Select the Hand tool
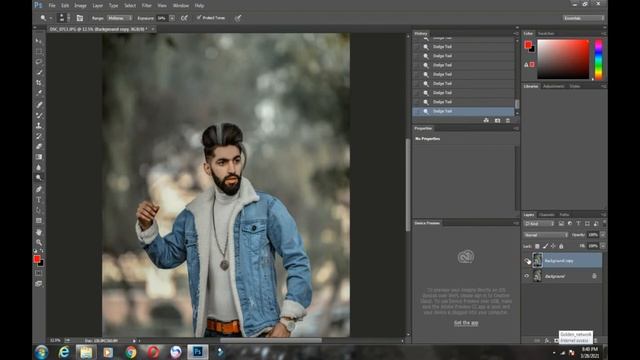 tap(39, 232)
